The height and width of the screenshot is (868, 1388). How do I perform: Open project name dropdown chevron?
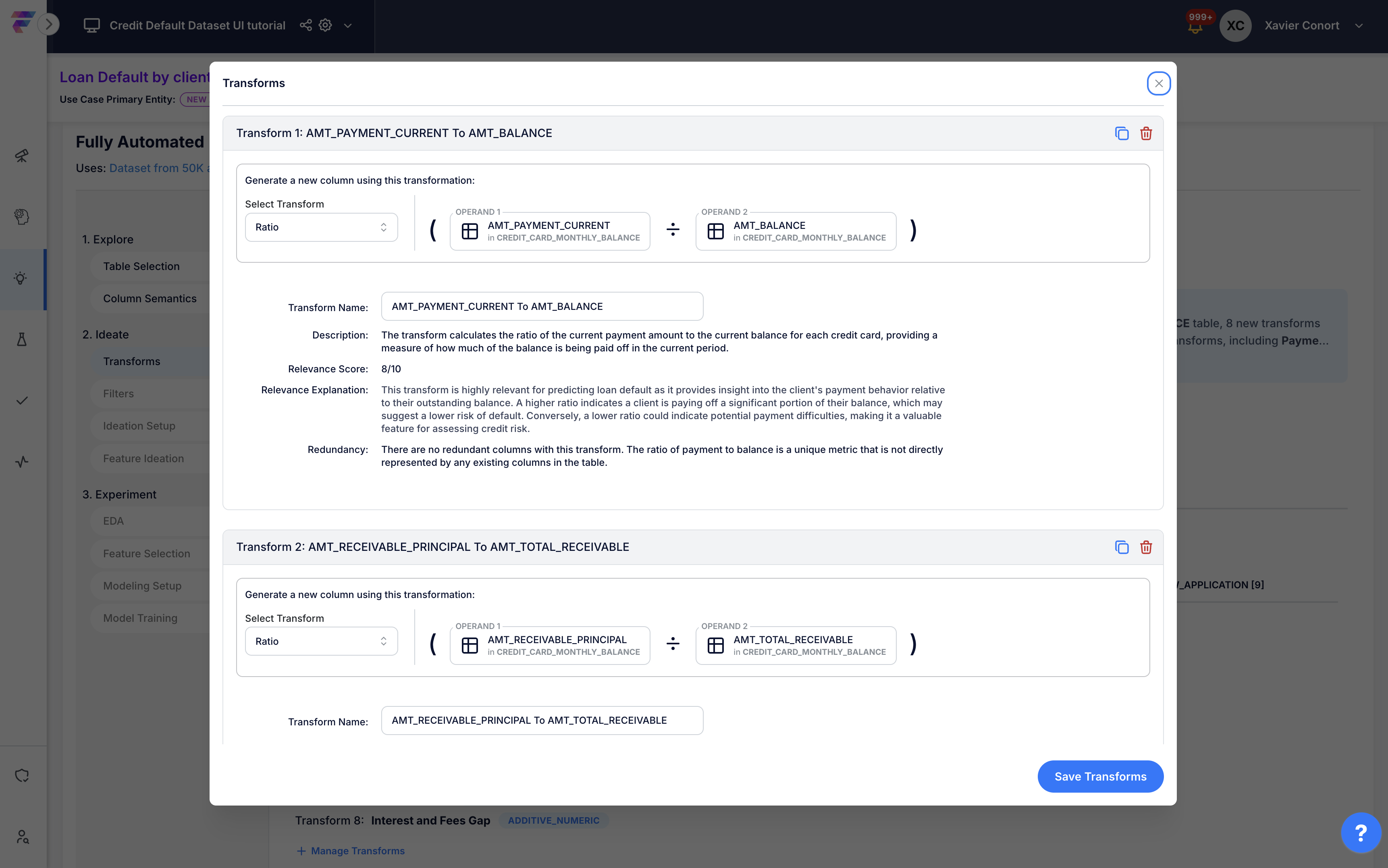347,26
